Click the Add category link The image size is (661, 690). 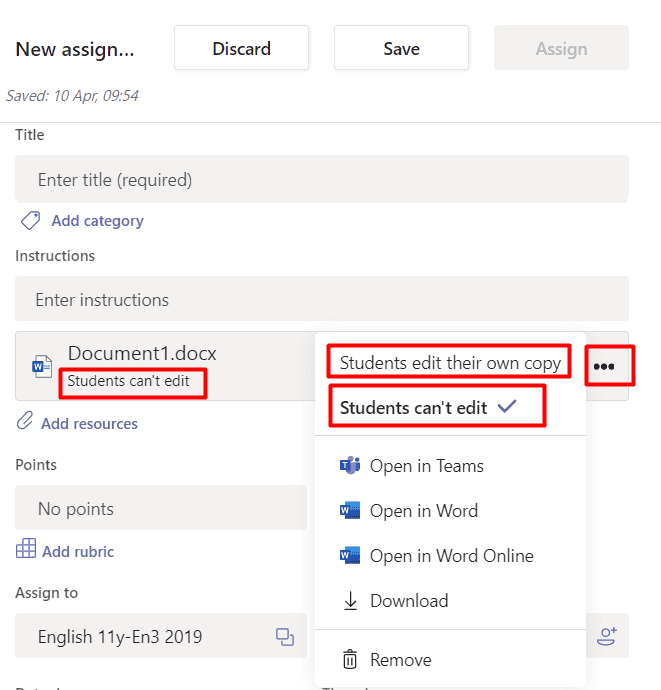coord(98,220)
